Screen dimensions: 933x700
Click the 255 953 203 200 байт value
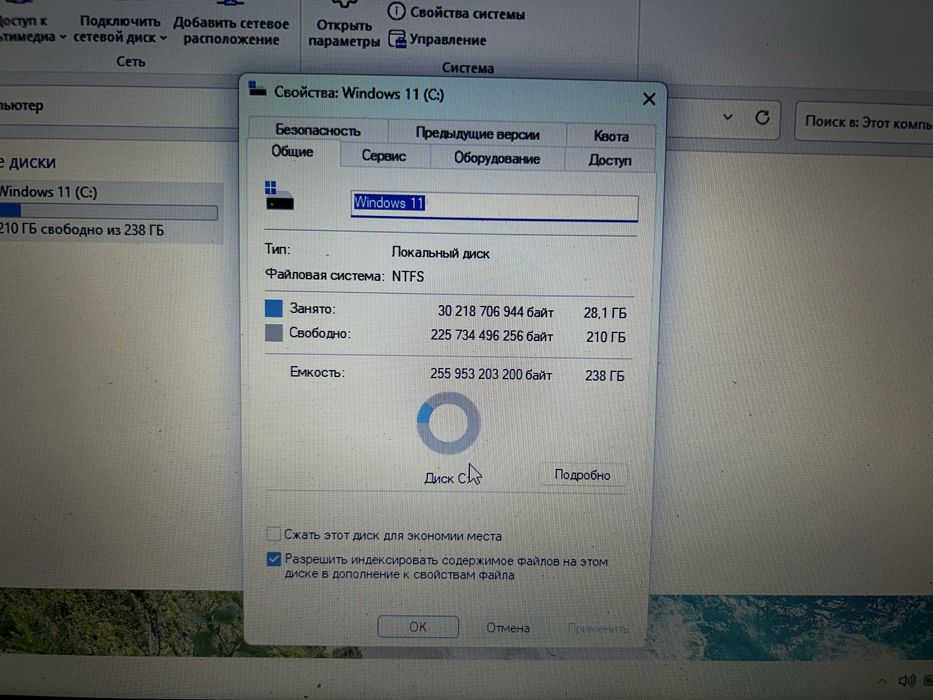click(491, 374)
